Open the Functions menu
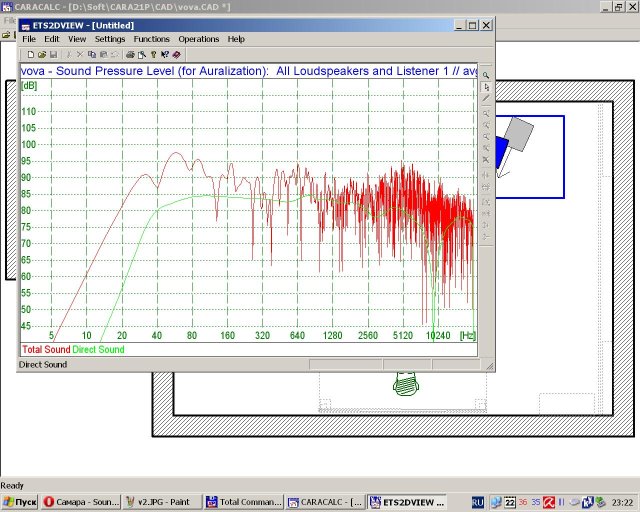 151,39
